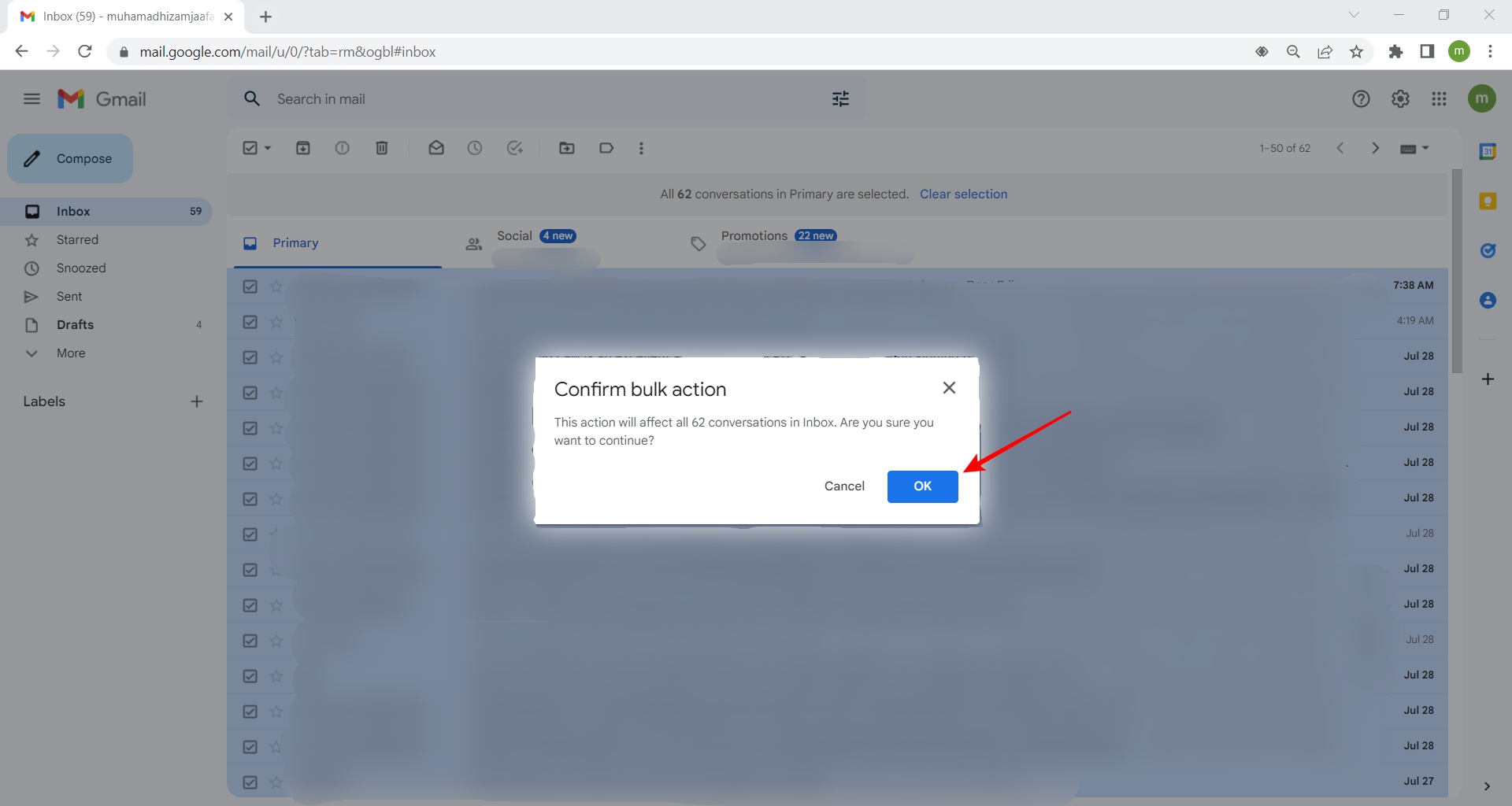Viewport: 1512px width, 806px height.
Task: Move selected conversations to folder
Action: pyautogui.click(x=567, y=148)
